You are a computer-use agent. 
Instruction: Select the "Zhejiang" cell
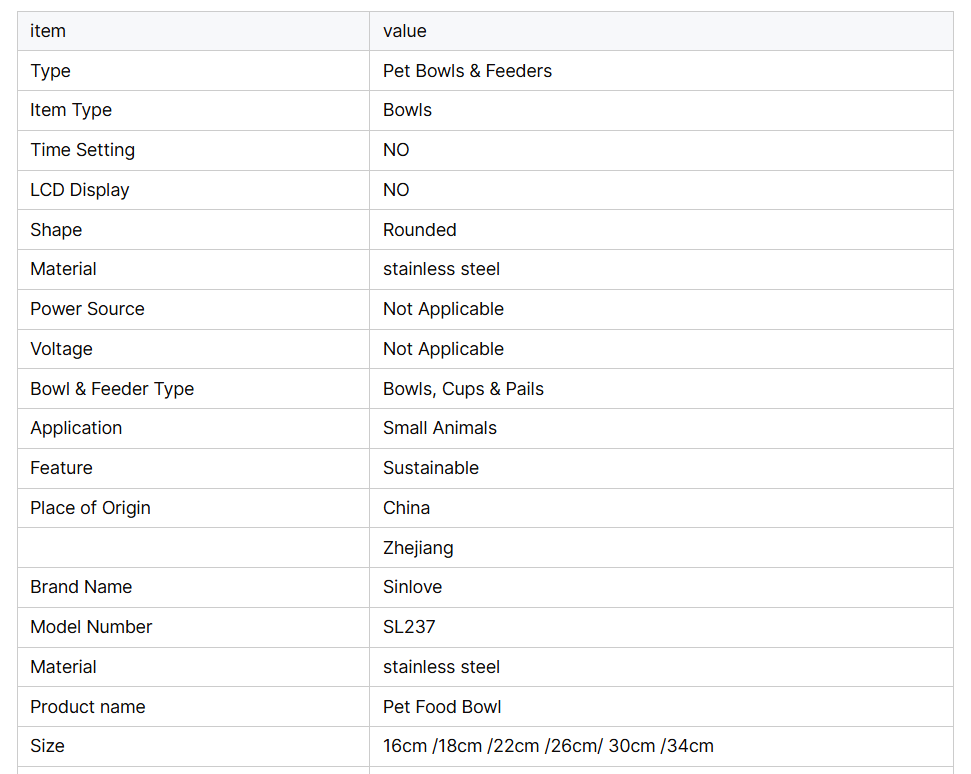coord(418,548)
